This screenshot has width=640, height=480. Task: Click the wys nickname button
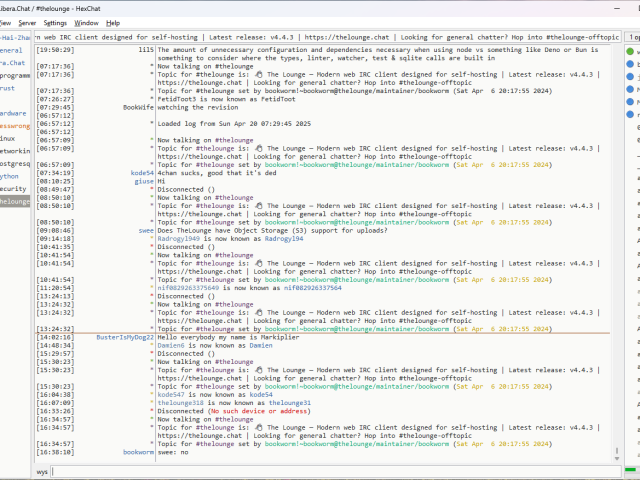point(42,470)
